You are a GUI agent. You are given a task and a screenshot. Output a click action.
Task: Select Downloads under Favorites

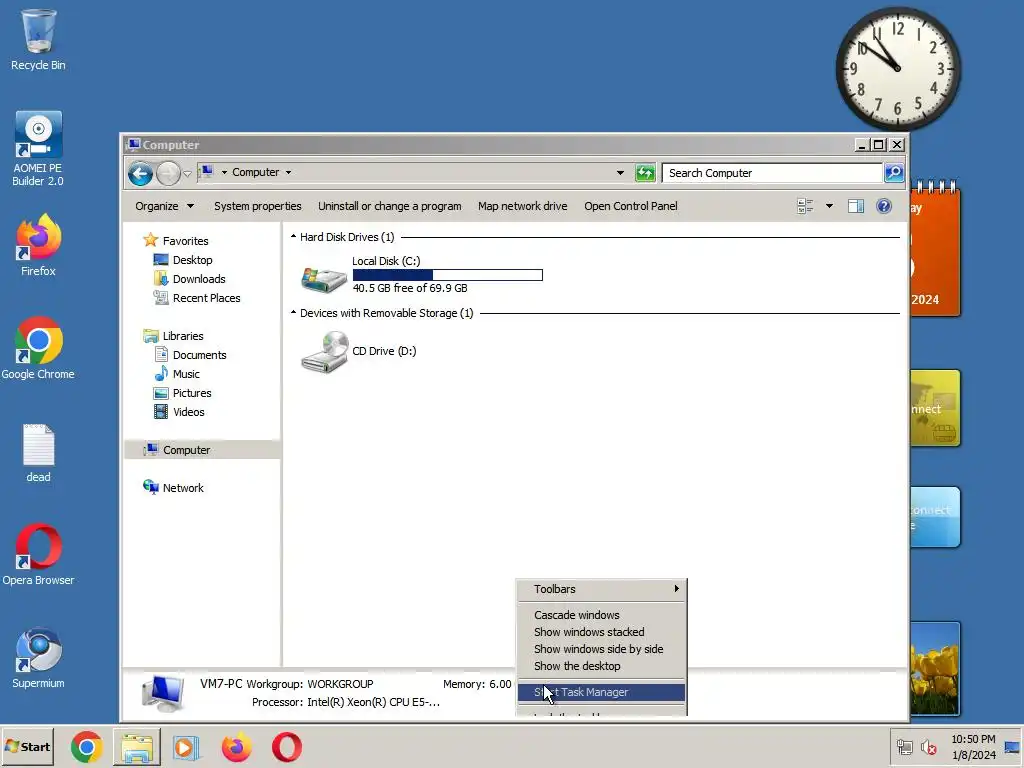click(x=199, y=279)
